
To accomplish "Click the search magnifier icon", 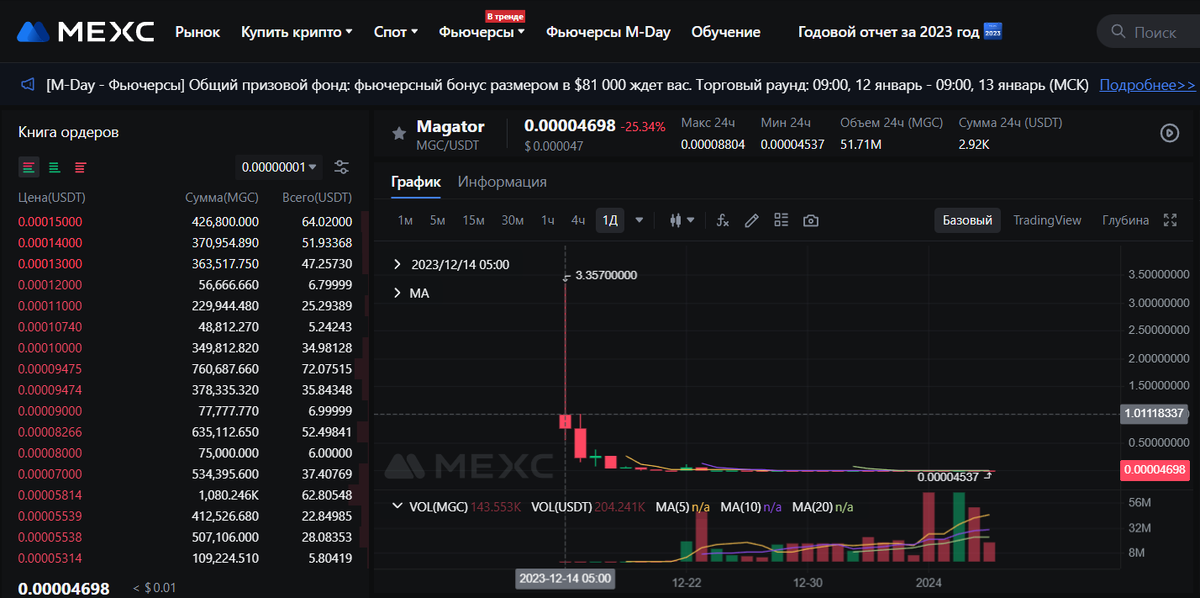I will pos(1117,32).
